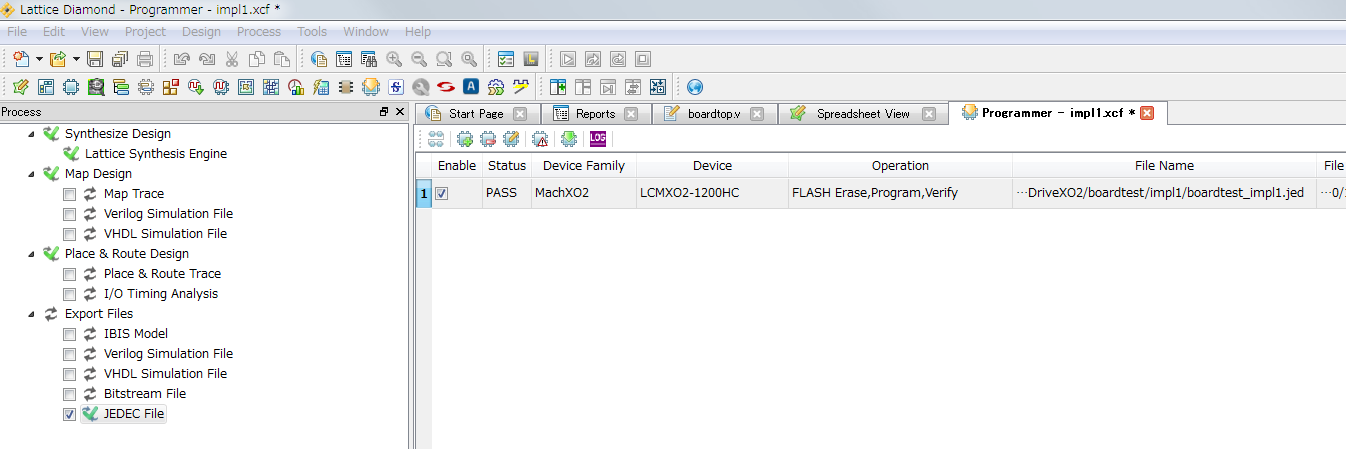The width and height of the screenshot is (1346, 449).
Task: Click the Find in Files binoculars icon
Action: (369, 58)
